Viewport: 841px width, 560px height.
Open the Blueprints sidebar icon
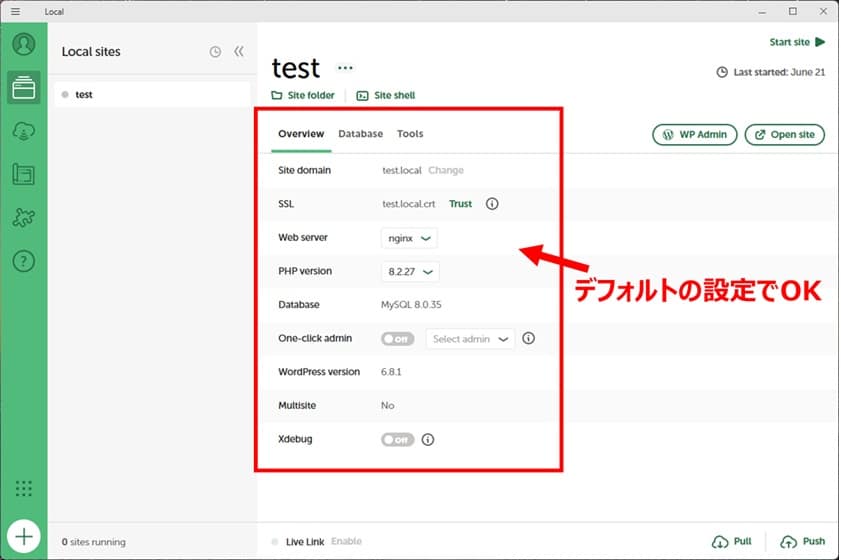(x=24, y=174)
